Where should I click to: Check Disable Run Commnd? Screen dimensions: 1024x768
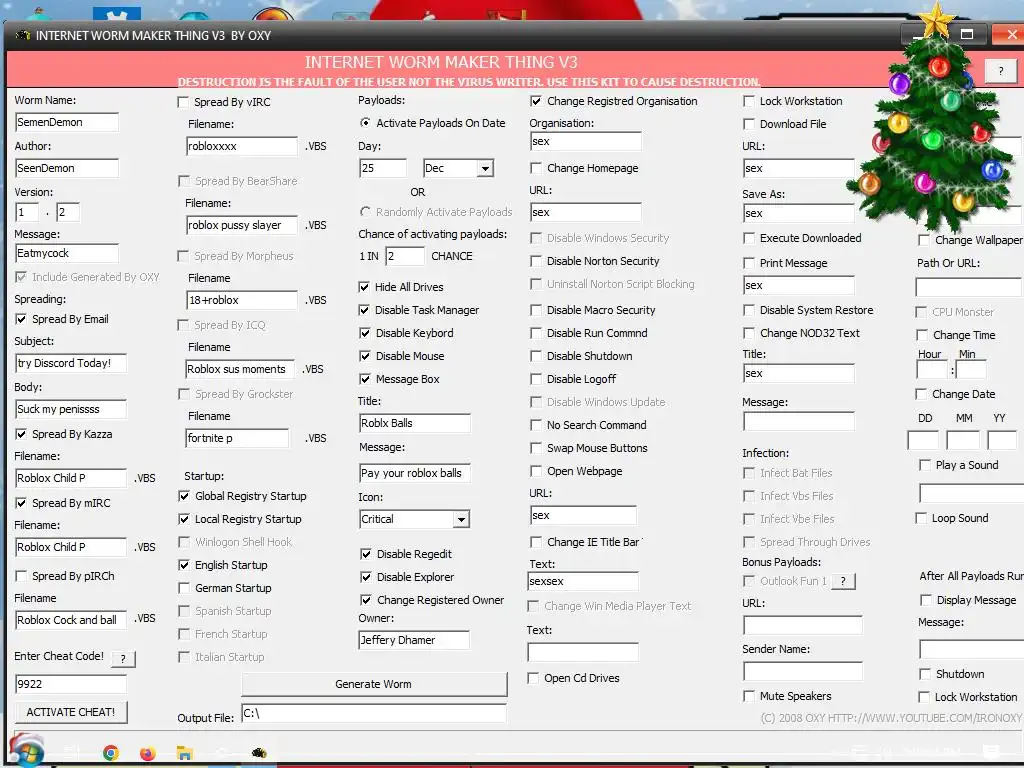(536, 333)
